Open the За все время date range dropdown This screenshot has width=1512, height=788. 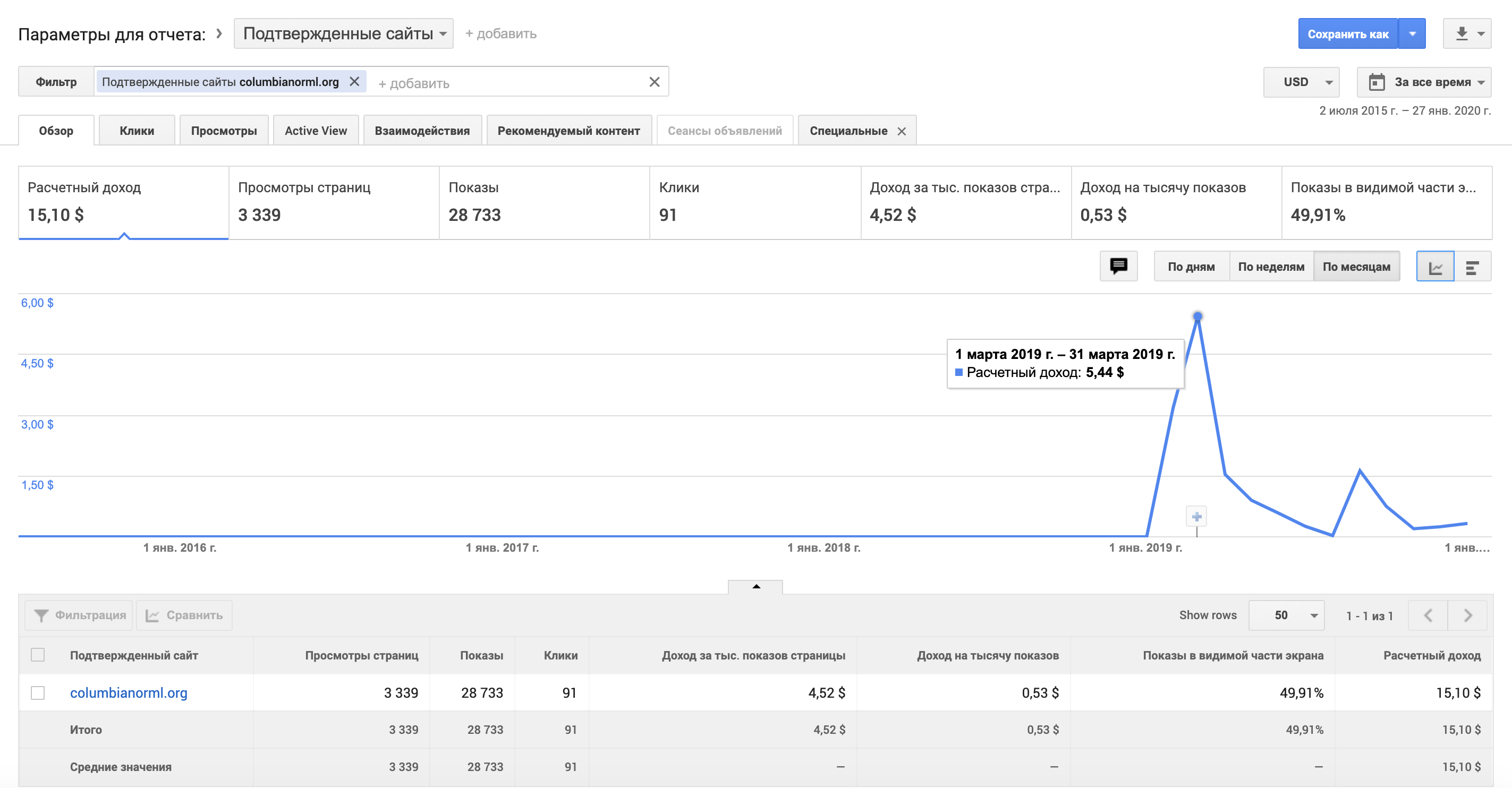click(1424, 82)
